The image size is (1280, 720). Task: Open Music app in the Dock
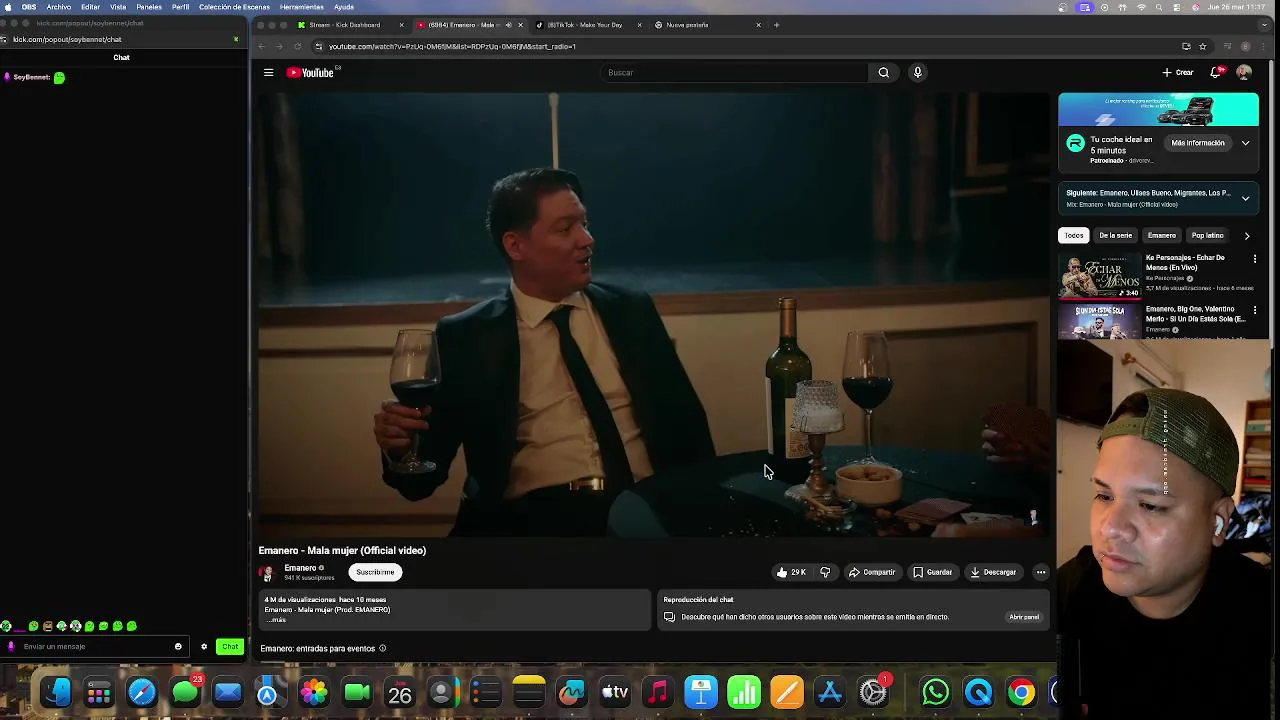657,692
